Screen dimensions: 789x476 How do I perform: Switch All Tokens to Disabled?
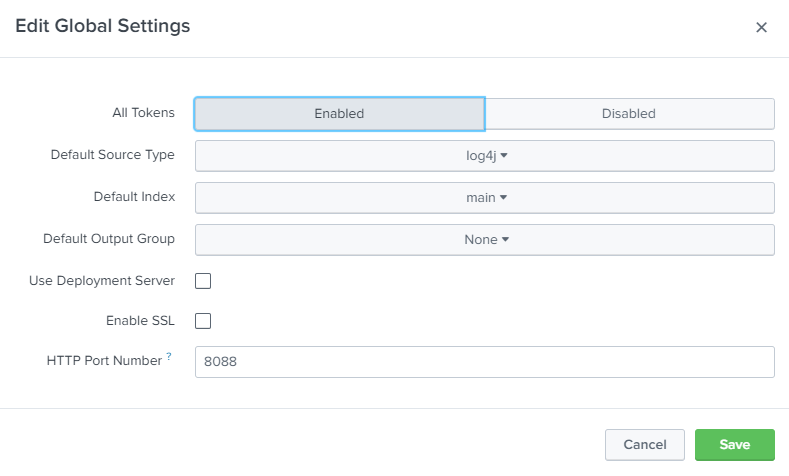pyautogui.click(x=629, y=114)
